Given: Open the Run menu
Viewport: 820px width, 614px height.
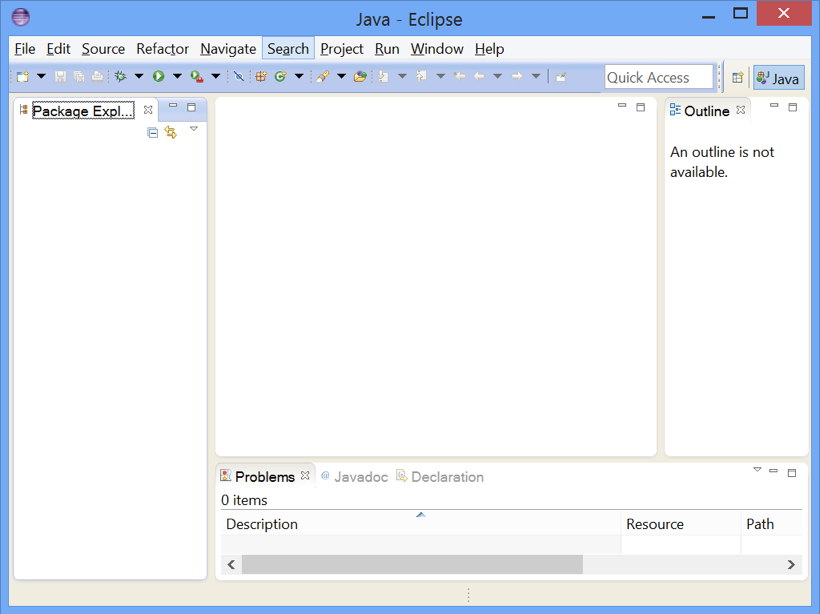Looking at the screenshot, I should coord(387,49).
